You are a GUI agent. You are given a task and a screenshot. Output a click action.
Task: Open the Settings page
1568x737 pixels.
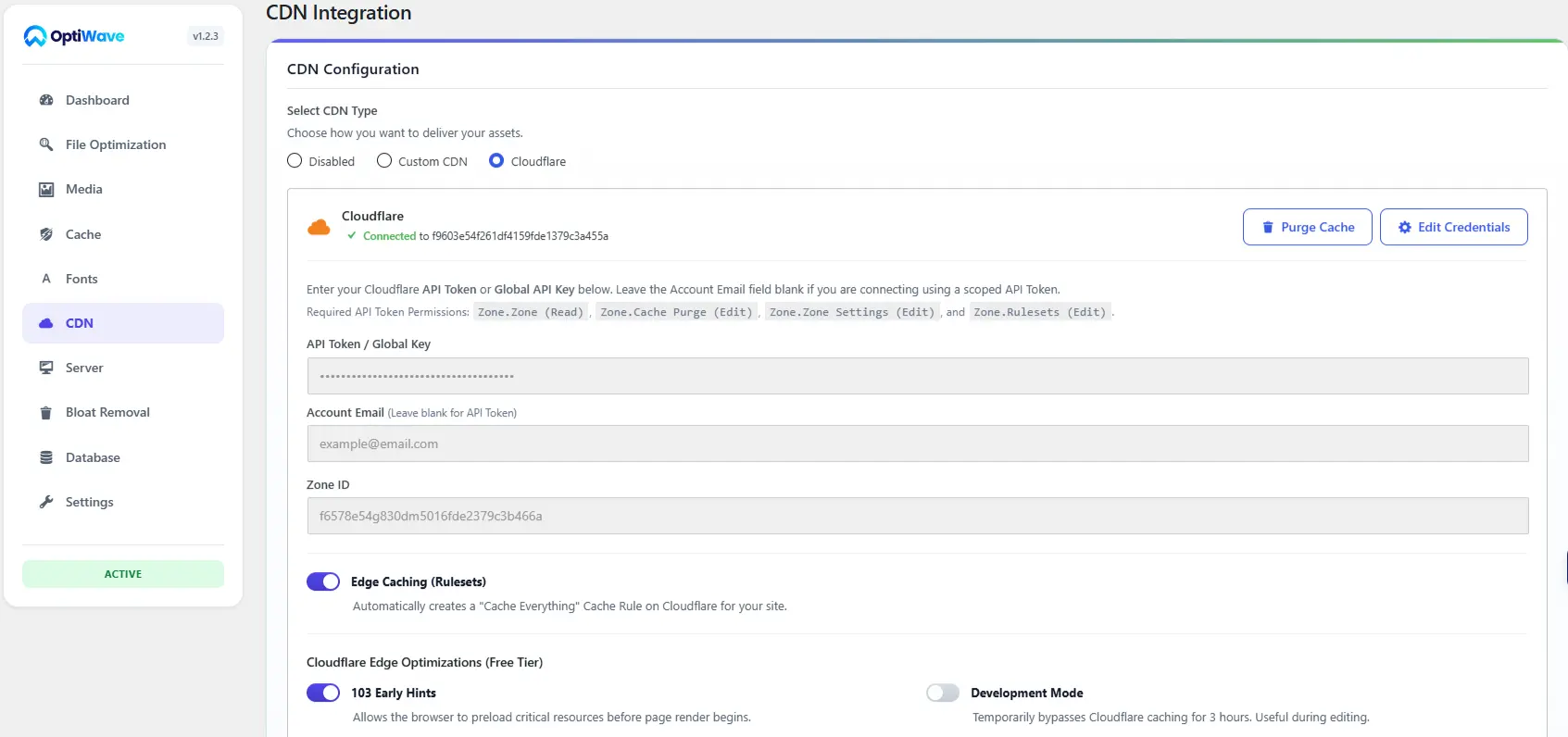(123, 502)
